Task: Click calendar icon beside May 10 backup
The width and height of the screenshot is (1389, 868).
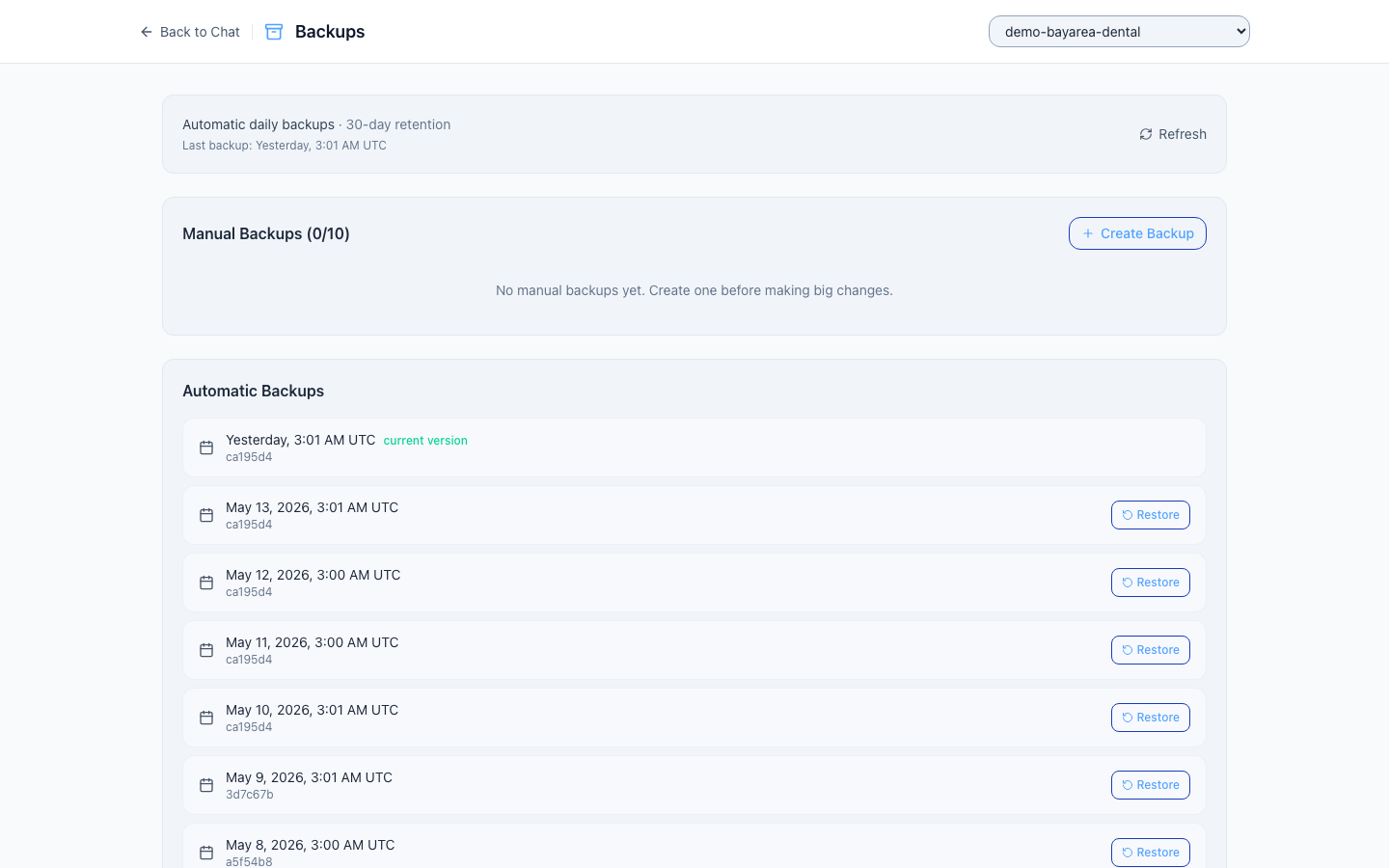Action: pos(206,718)
